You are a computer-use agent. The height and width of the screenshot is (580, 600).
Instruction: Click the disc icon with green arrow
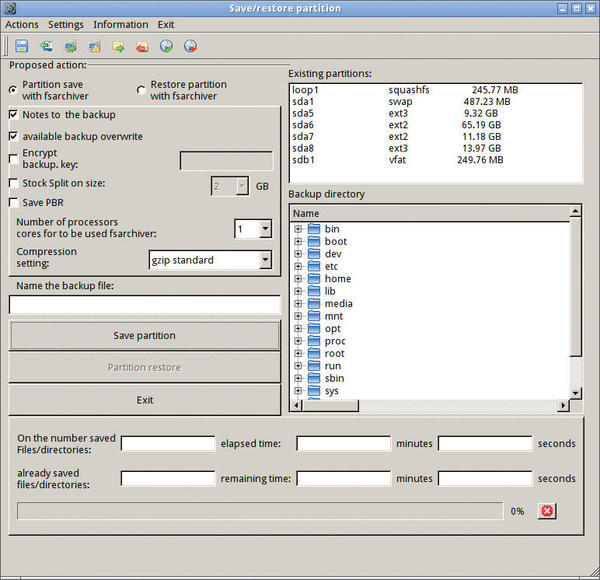pyautogui.click(x=166, y=46)
